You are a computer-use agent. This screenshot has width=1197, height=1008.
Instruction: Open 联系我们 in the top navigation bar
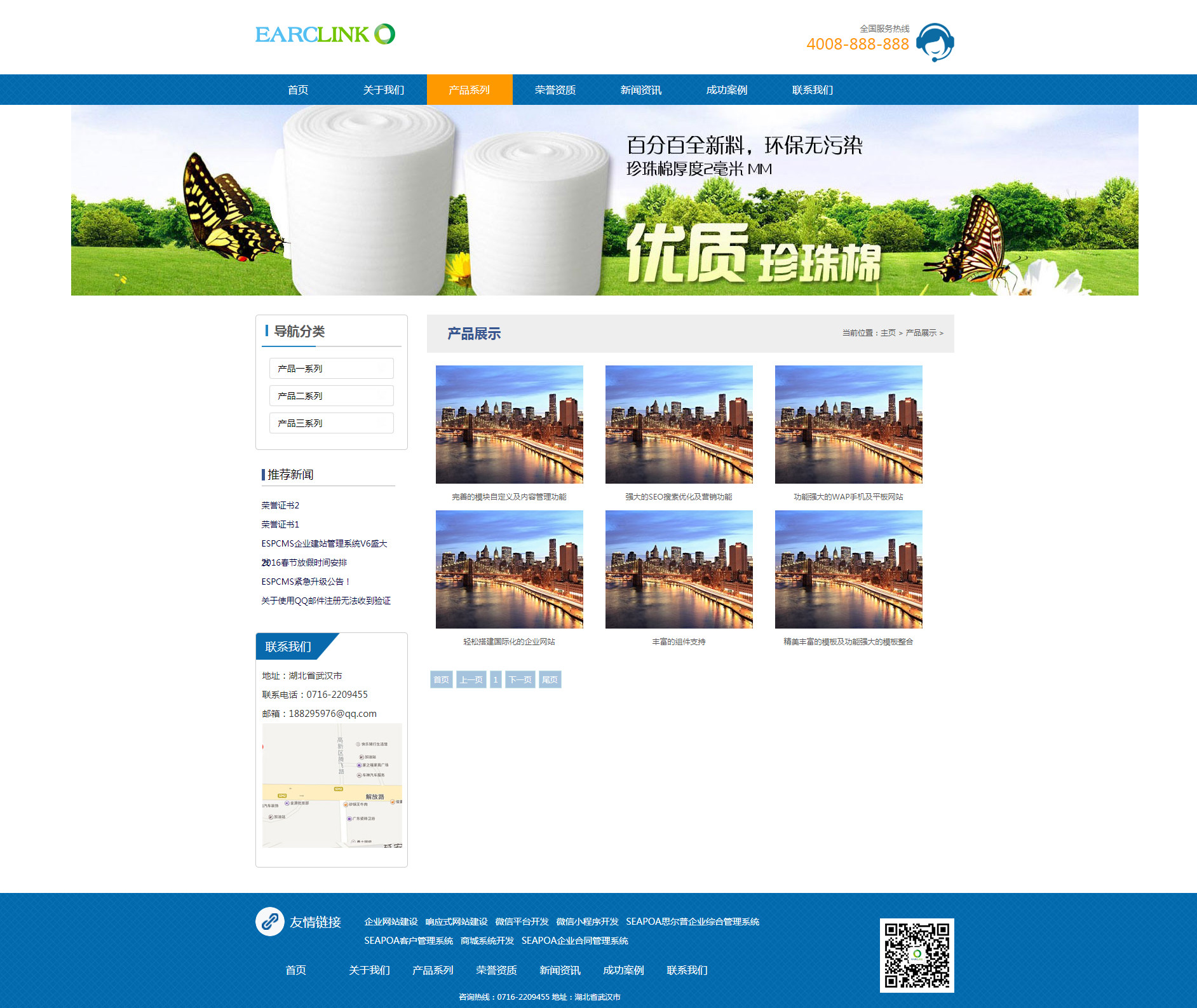click(x=812, y=90)
